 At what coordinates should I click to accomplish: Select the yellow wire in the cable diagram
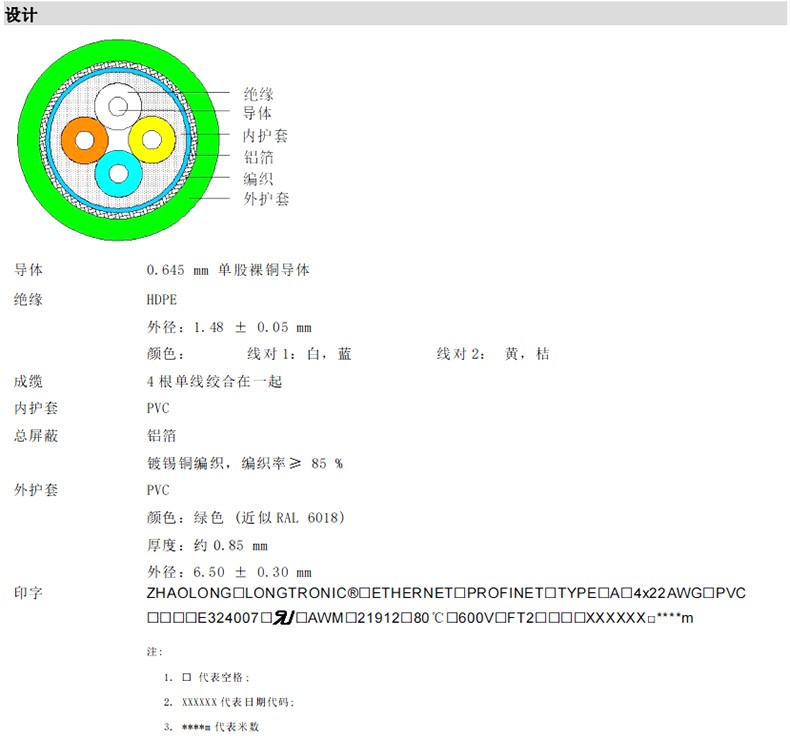pyautogui.click(x=151, y=138)
